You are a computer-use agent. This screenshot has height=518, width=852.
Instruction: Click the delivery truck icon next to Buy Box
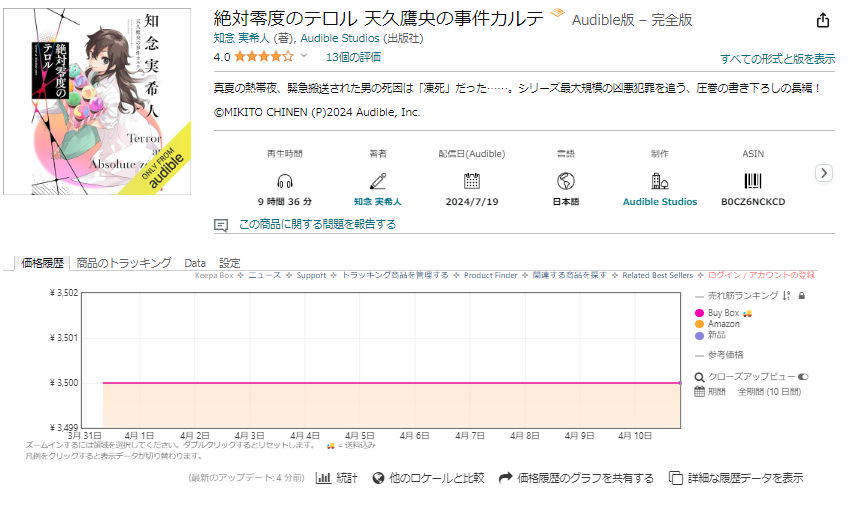click(748, 314)
